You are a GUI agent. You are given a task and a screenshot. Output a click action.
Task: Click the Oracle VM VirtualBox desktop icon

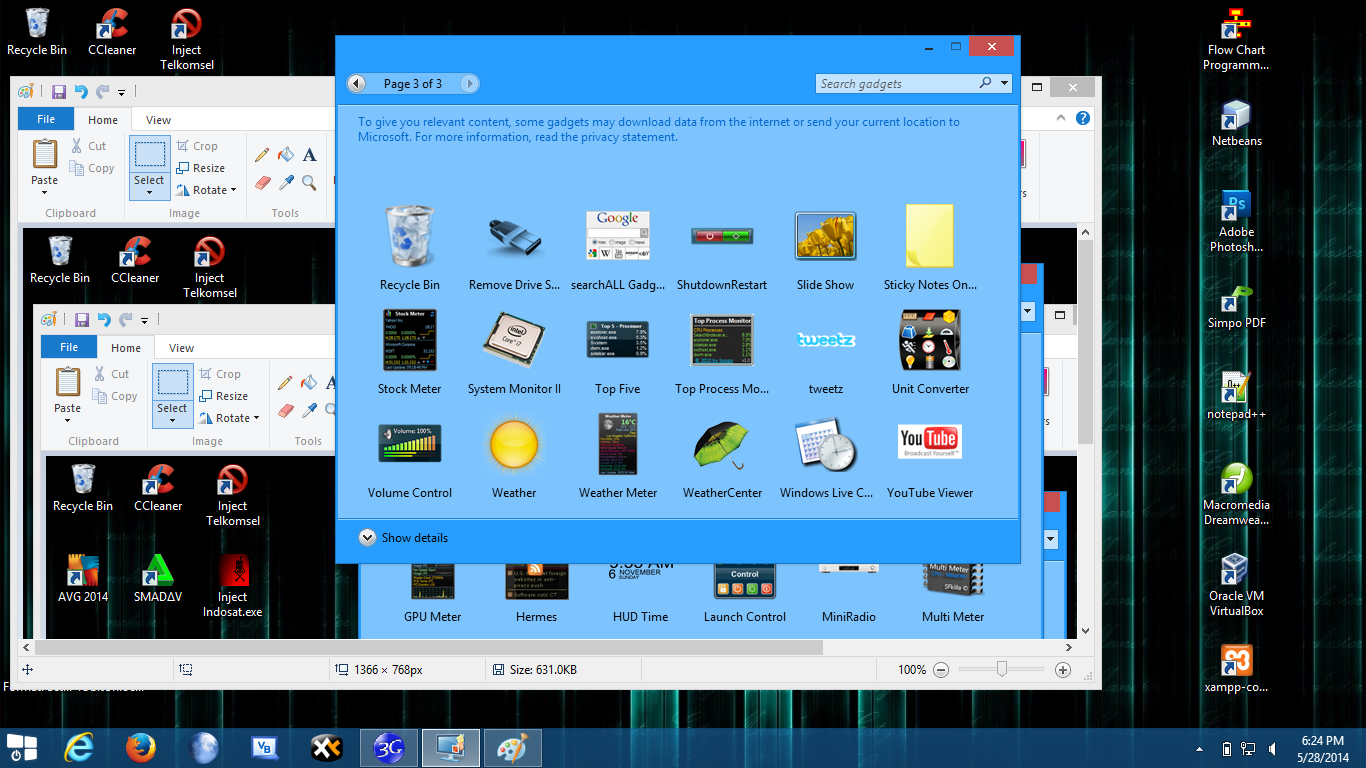tap(1236, 585)
